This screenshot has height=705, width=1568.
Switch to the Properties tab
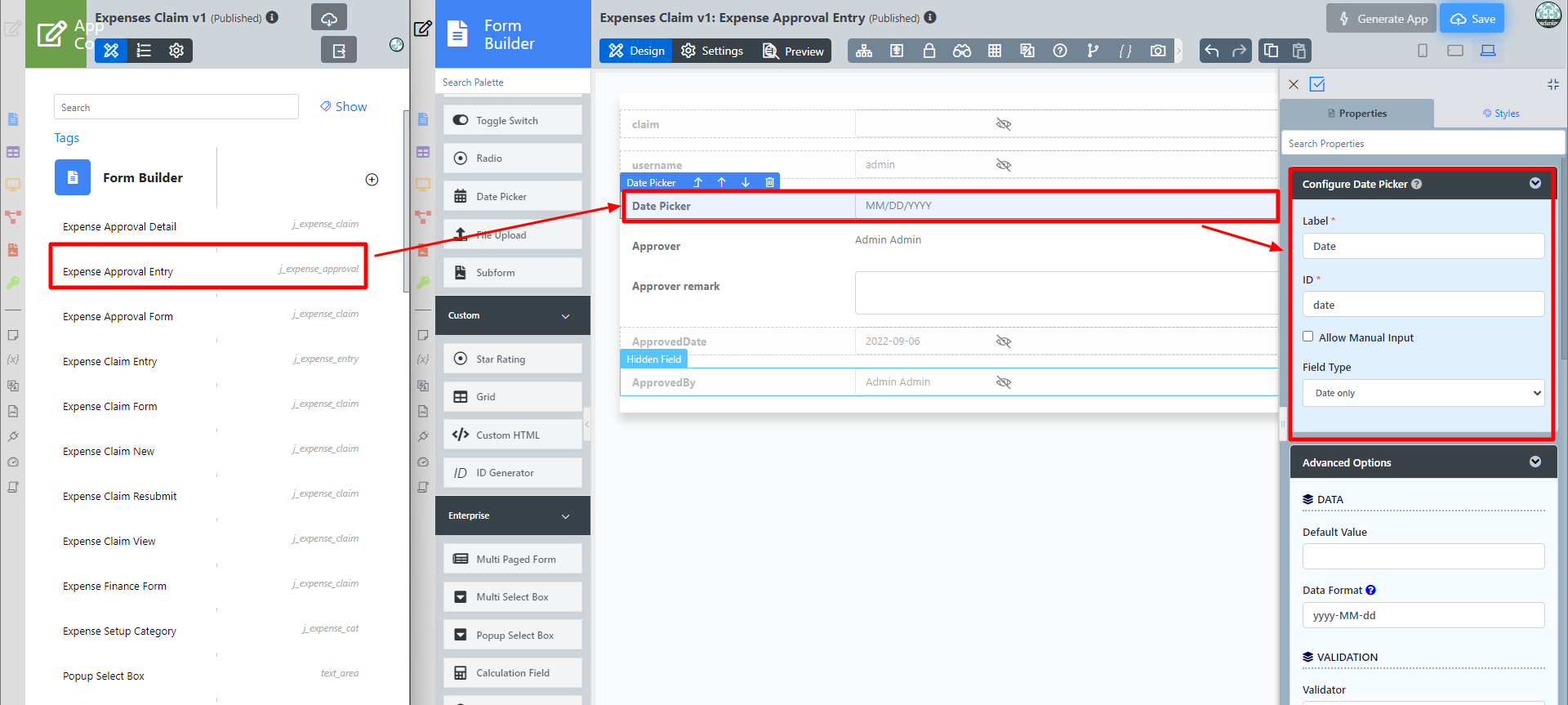[x=1357, y=114]
